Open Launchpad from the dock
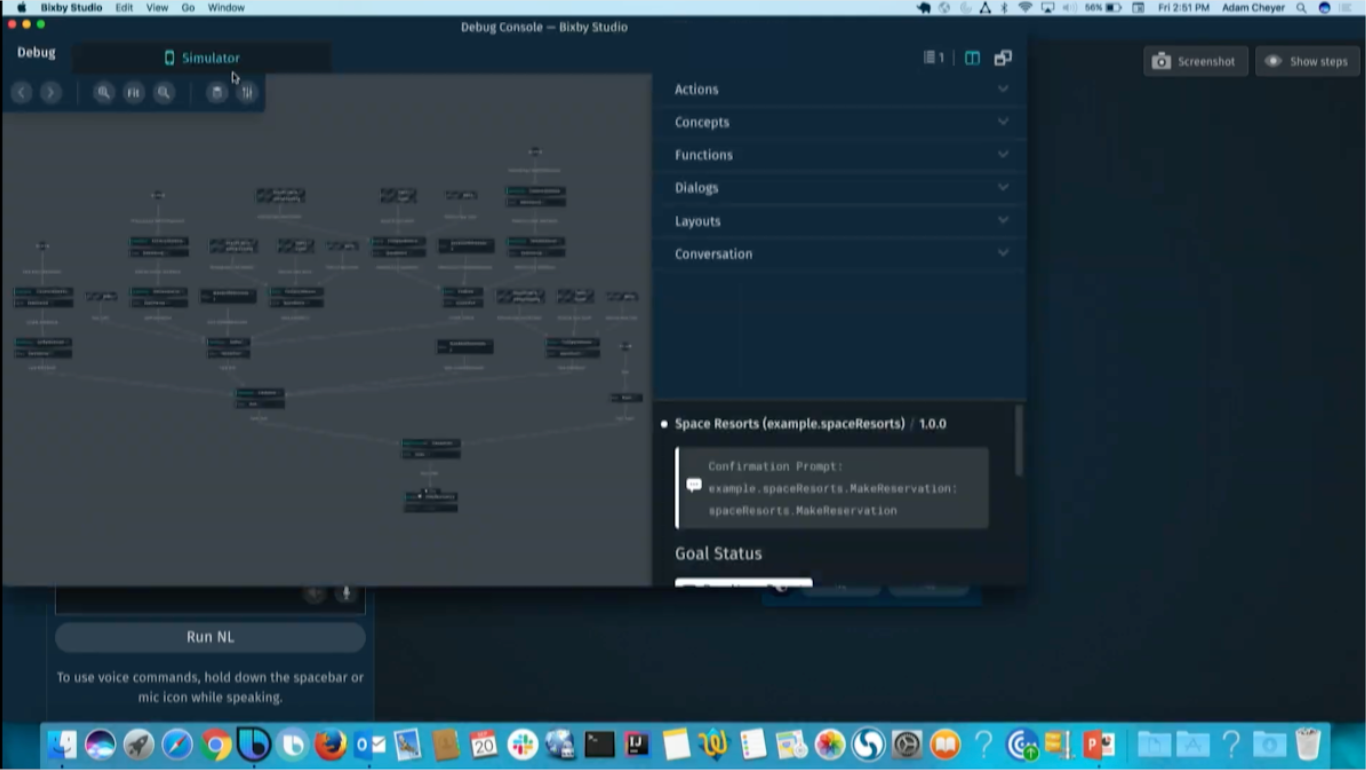 pos(139,744)
